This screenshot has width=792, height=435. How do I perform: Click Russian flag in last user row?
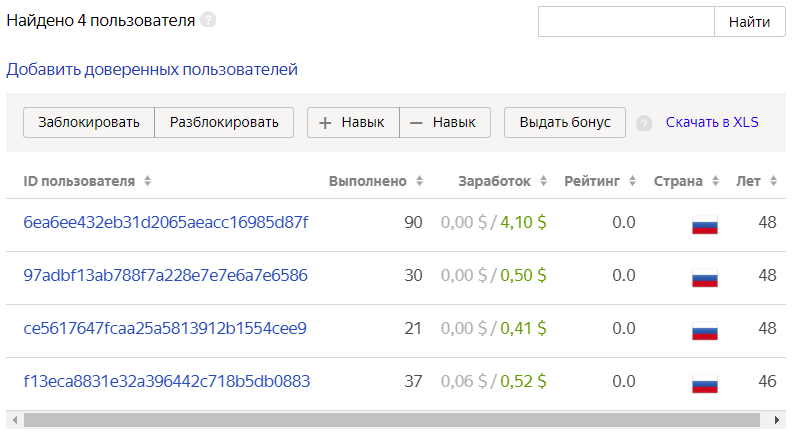coord(705,382)
